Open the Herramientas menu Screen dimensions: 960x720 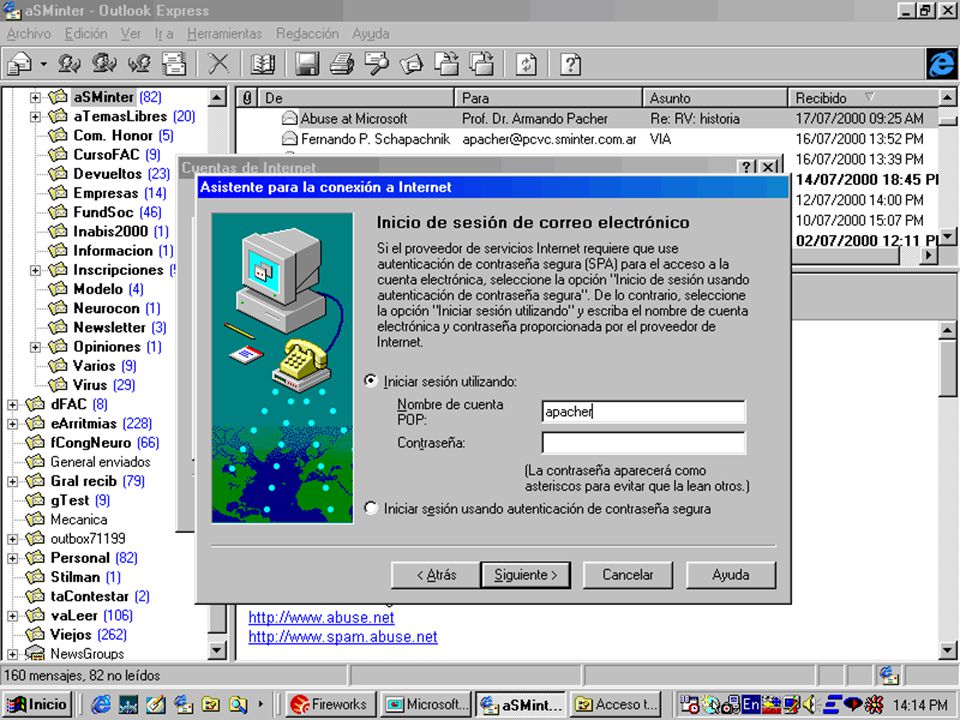(225, 34)
